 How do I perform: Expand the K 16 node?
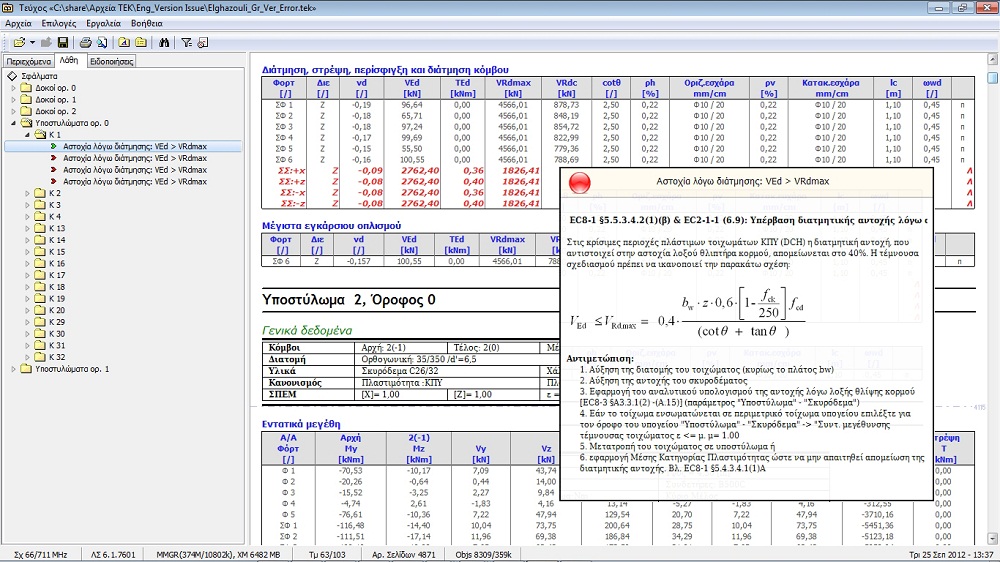tap(27, 263)
